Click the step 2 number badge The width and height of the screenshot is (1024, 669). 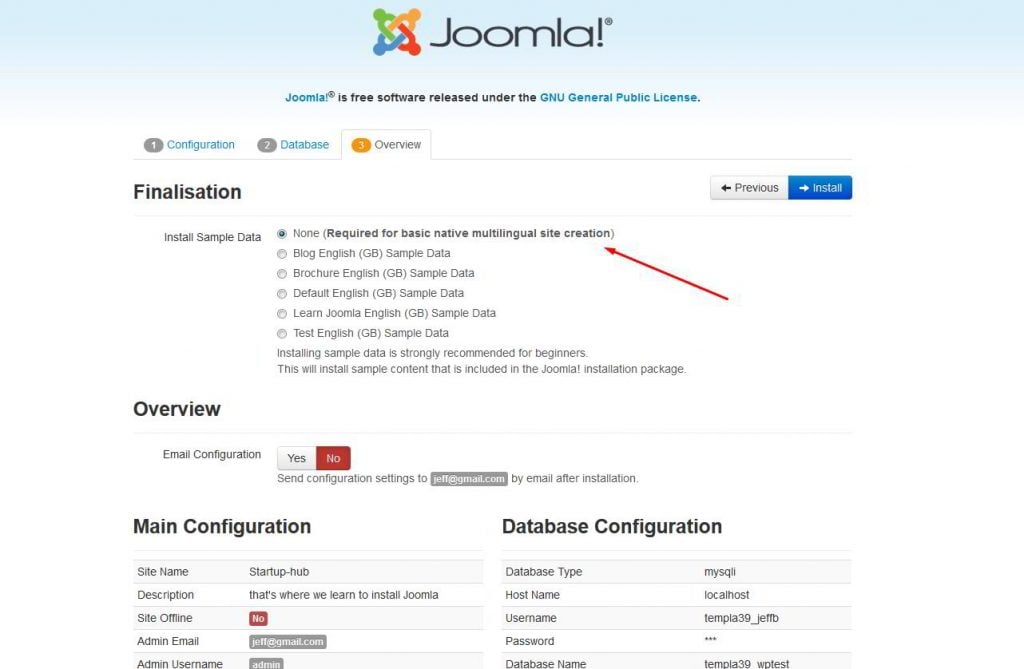(x=267, y=145)
